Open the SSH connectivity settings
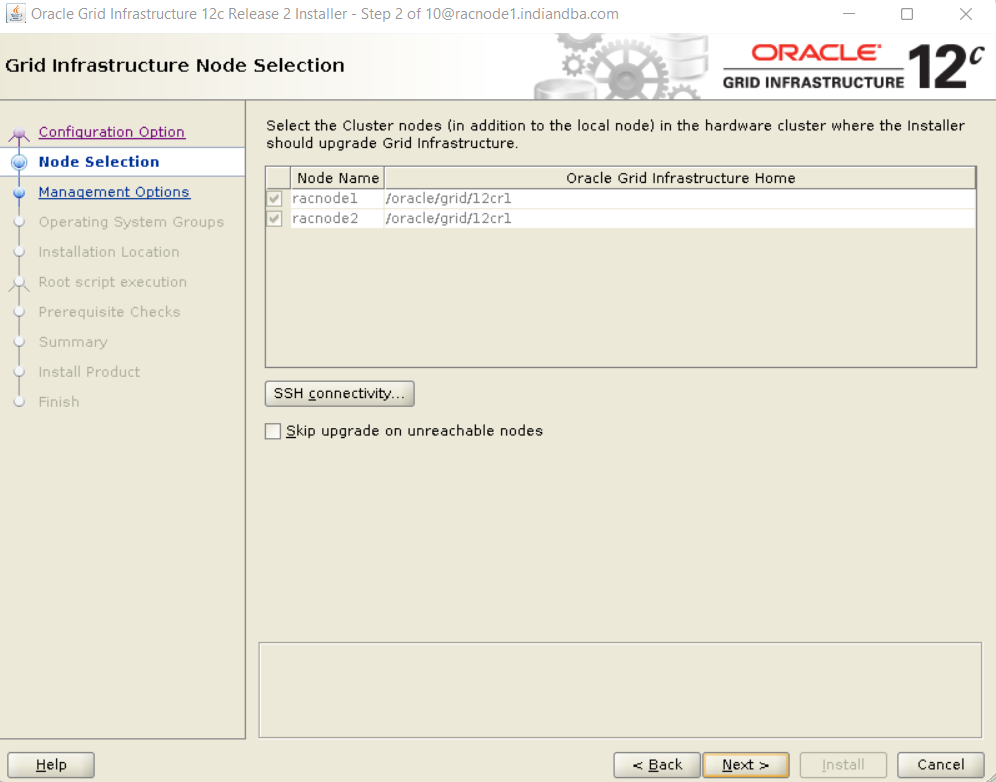The width and height of the screenshot is (996, 782). (x=339, y=393)
